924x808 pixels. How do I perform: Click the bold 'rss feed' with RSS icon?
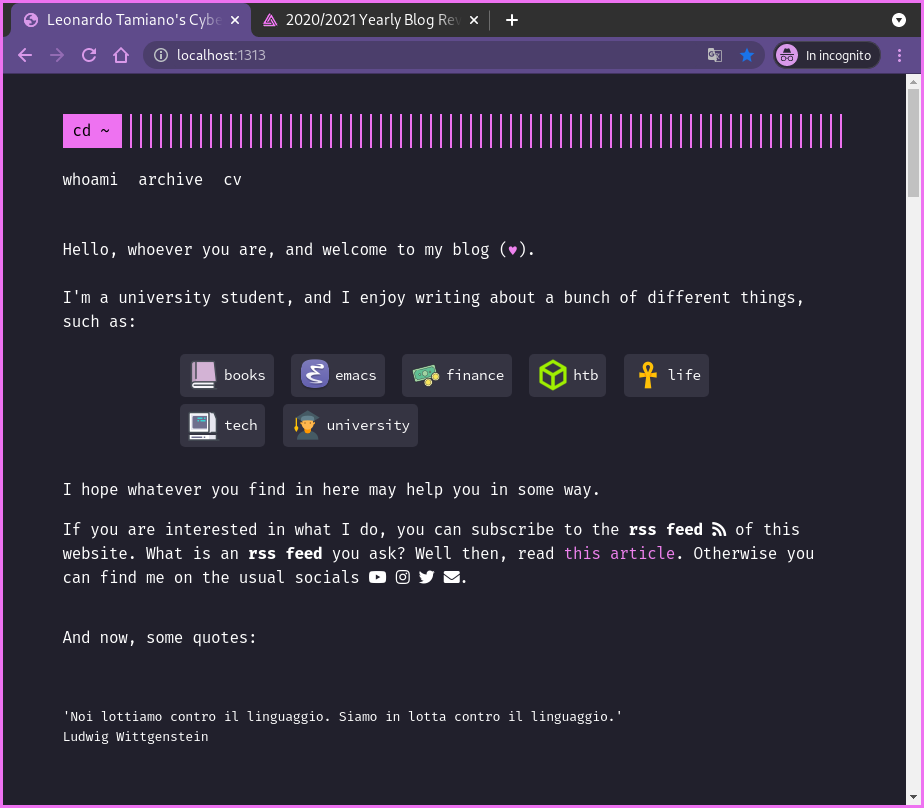[677, 529]
